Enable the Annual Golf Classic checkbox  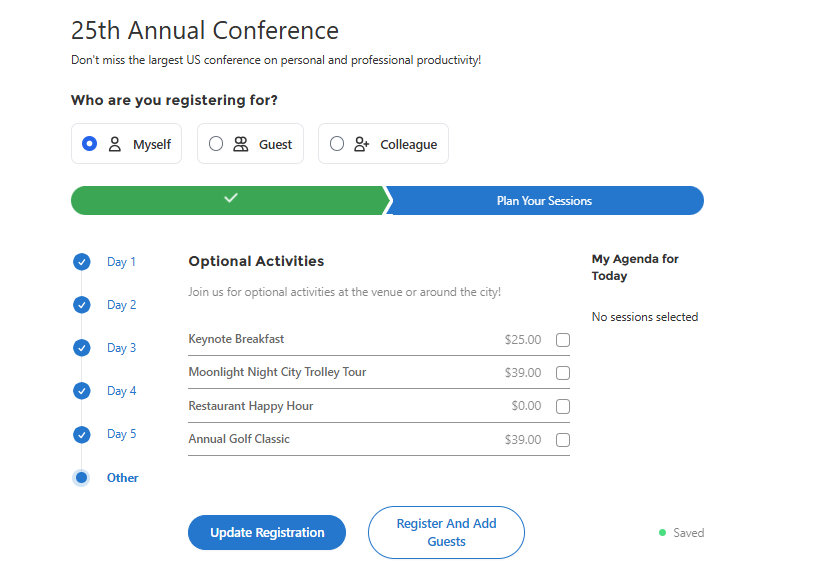[x=563, y=440]
